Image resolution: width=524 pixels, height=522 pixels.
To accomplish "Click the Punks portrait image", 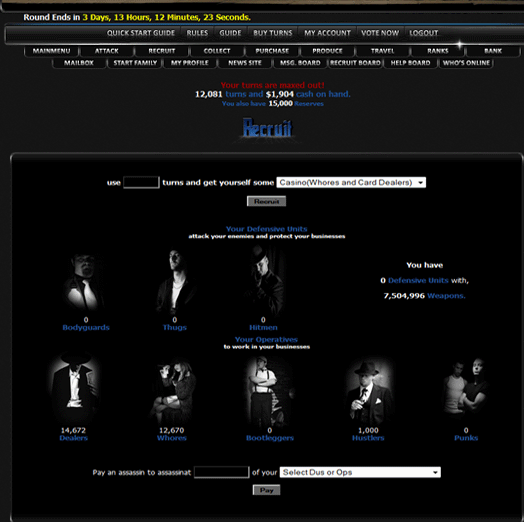I will [466, 388].
